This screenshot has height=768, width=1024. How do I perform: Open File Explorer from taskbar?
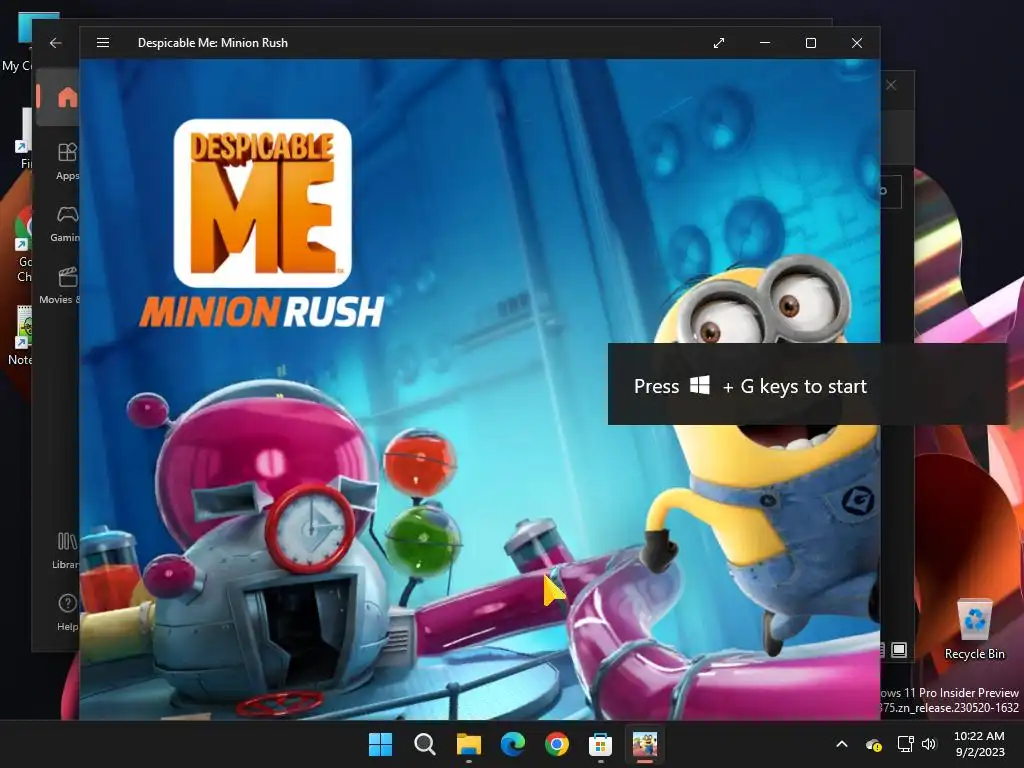[x=468, y=744]
